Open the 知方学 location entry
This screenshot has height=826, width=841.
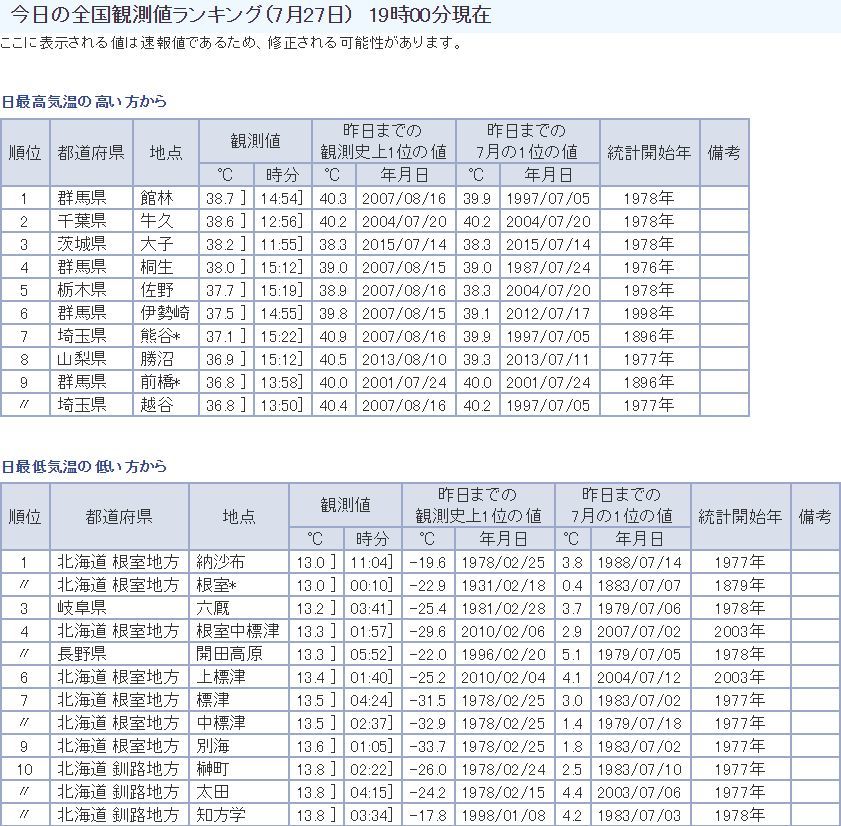[x=221, y=815]
